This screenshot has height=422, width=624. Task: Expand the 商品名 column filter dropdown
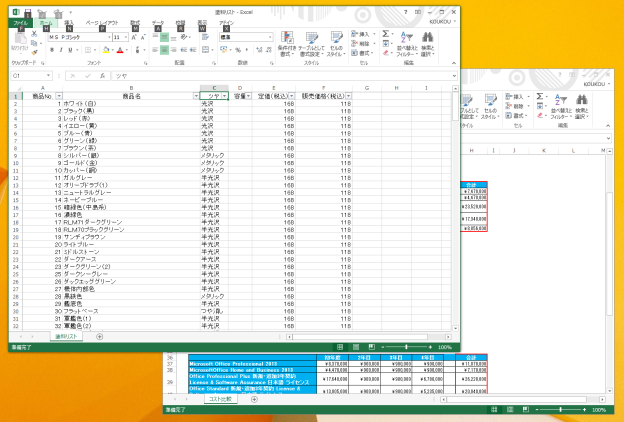(x=194, y=96)
